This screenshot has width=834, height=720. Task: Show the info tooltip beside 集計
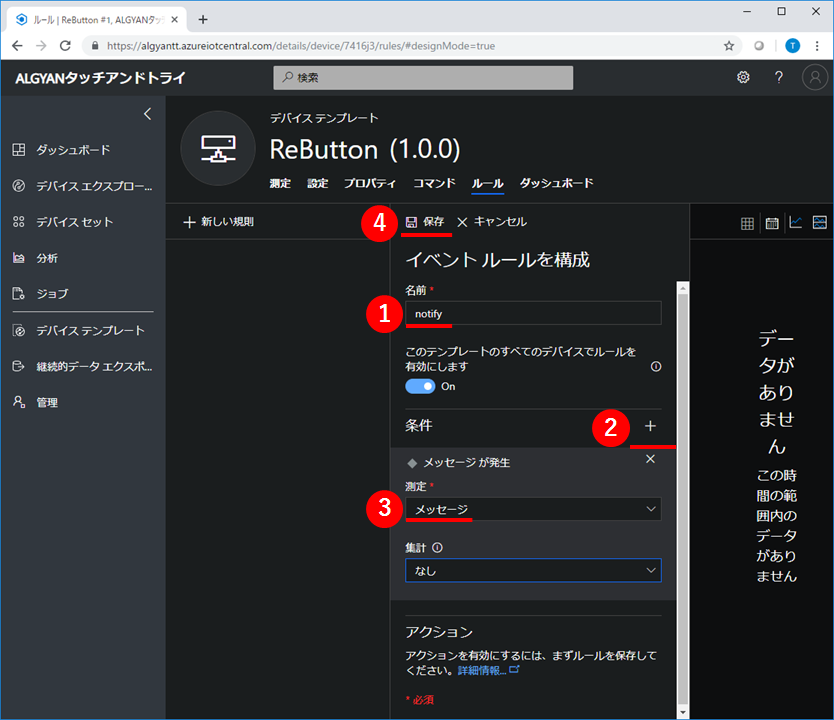437,548
